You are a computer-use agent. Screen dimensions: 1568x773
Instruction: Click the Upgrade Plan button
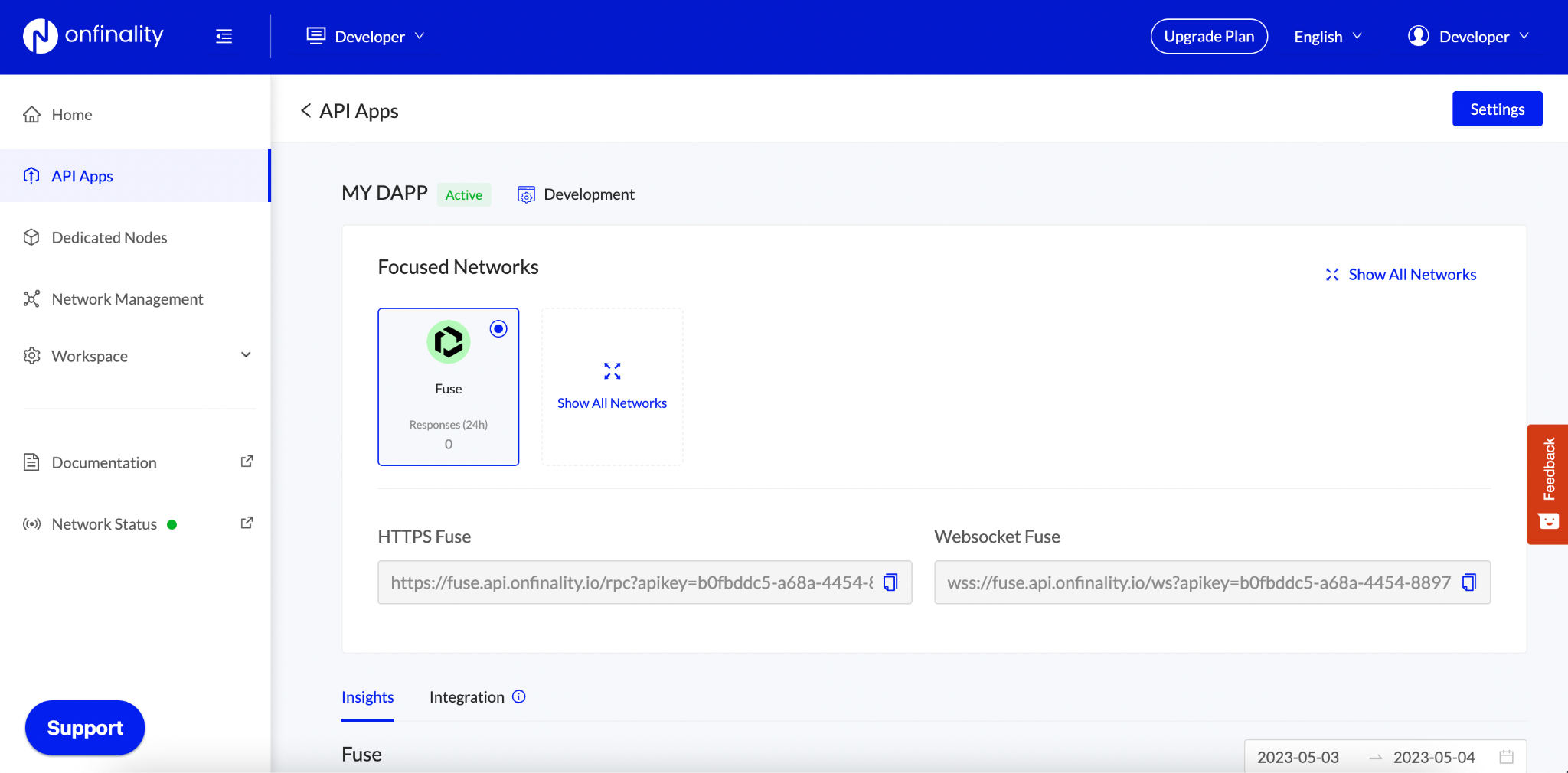1209,36
